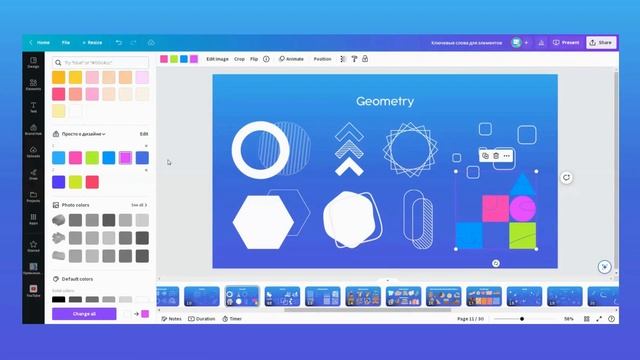The image size is (640, 360).
Task: Open the Design tab in sidebar
Action: (x=33, y=62)
